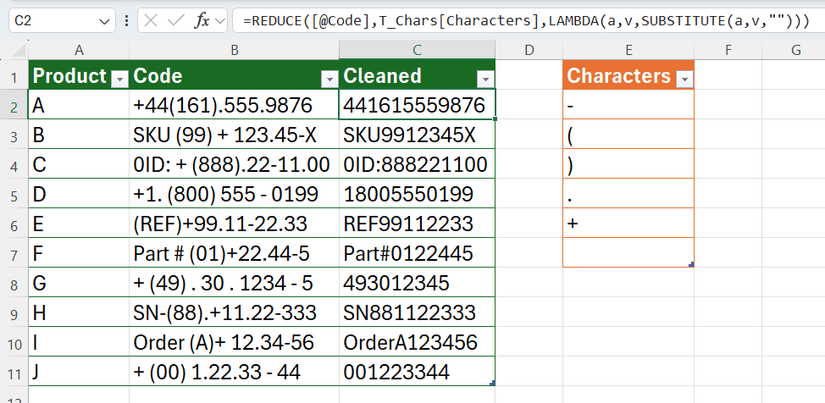Open the Code column filter dropdown
This screenshot has height=403, width=825.
[x=330, y=79]
